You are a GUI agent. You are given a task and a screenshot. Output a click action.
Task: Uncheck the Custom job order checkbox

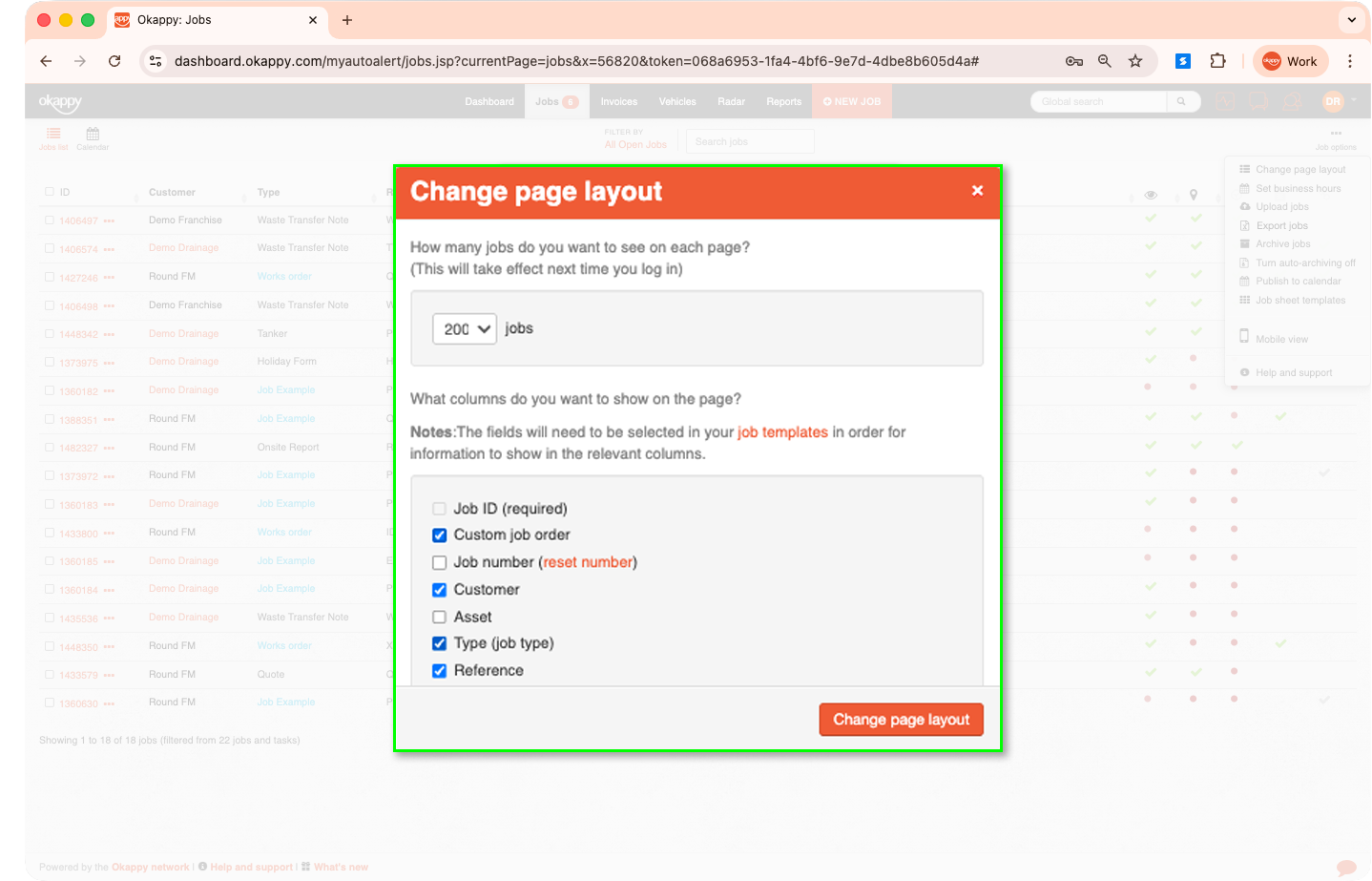[440, 535]
